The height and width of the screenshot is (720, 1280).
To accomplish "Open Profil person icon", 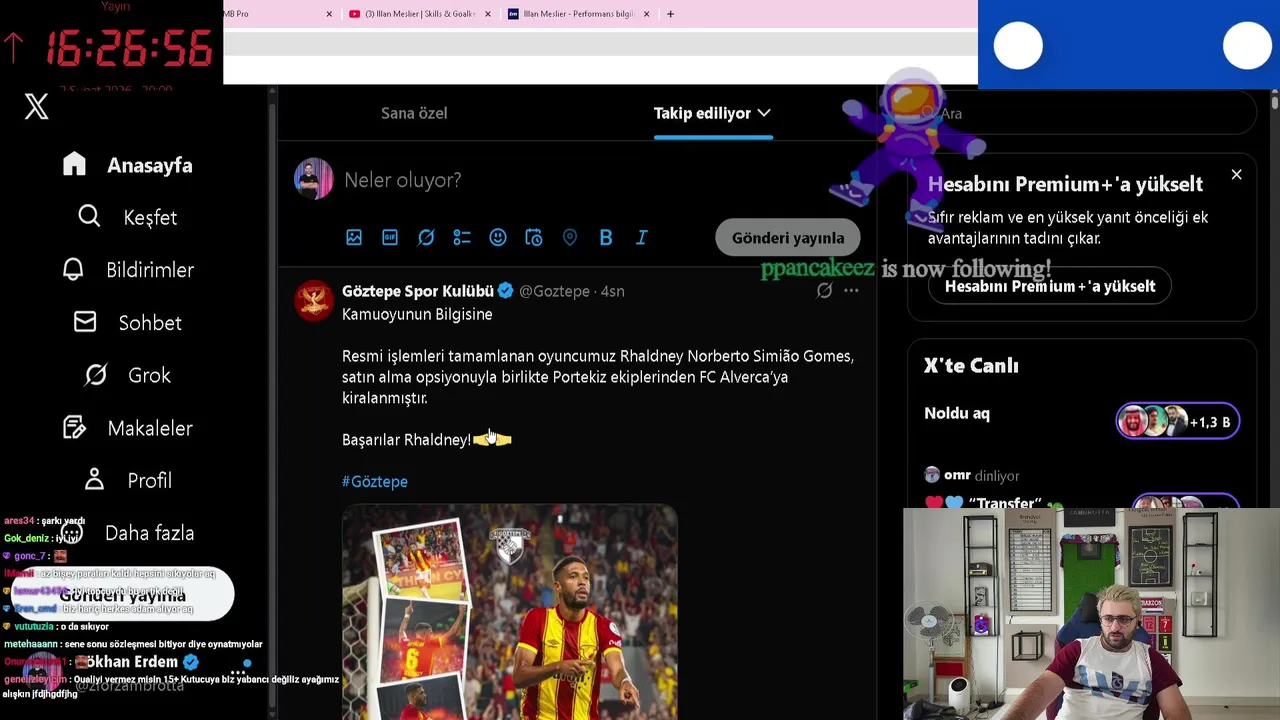I will coord(94,479).
